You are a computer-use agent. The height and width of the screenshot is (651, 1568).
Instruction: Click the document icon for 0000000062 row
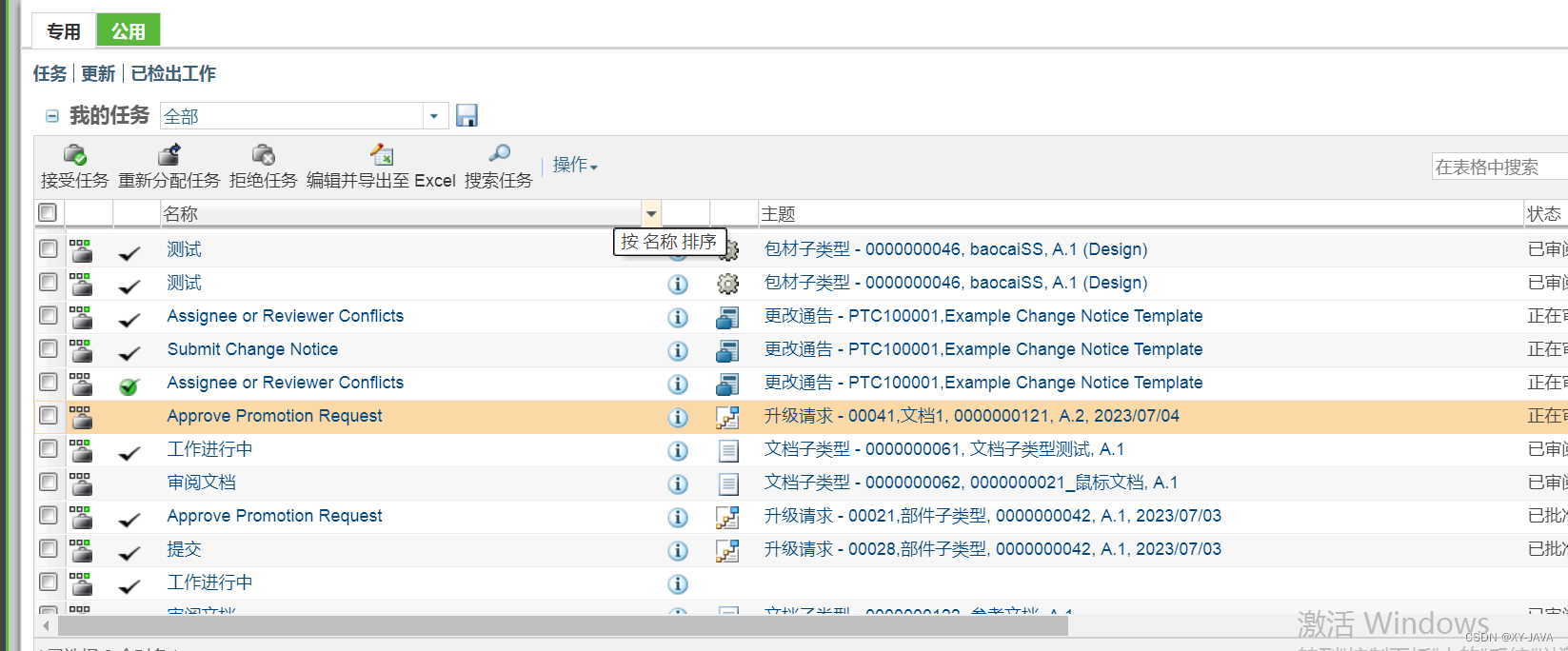tap(727, 483)
